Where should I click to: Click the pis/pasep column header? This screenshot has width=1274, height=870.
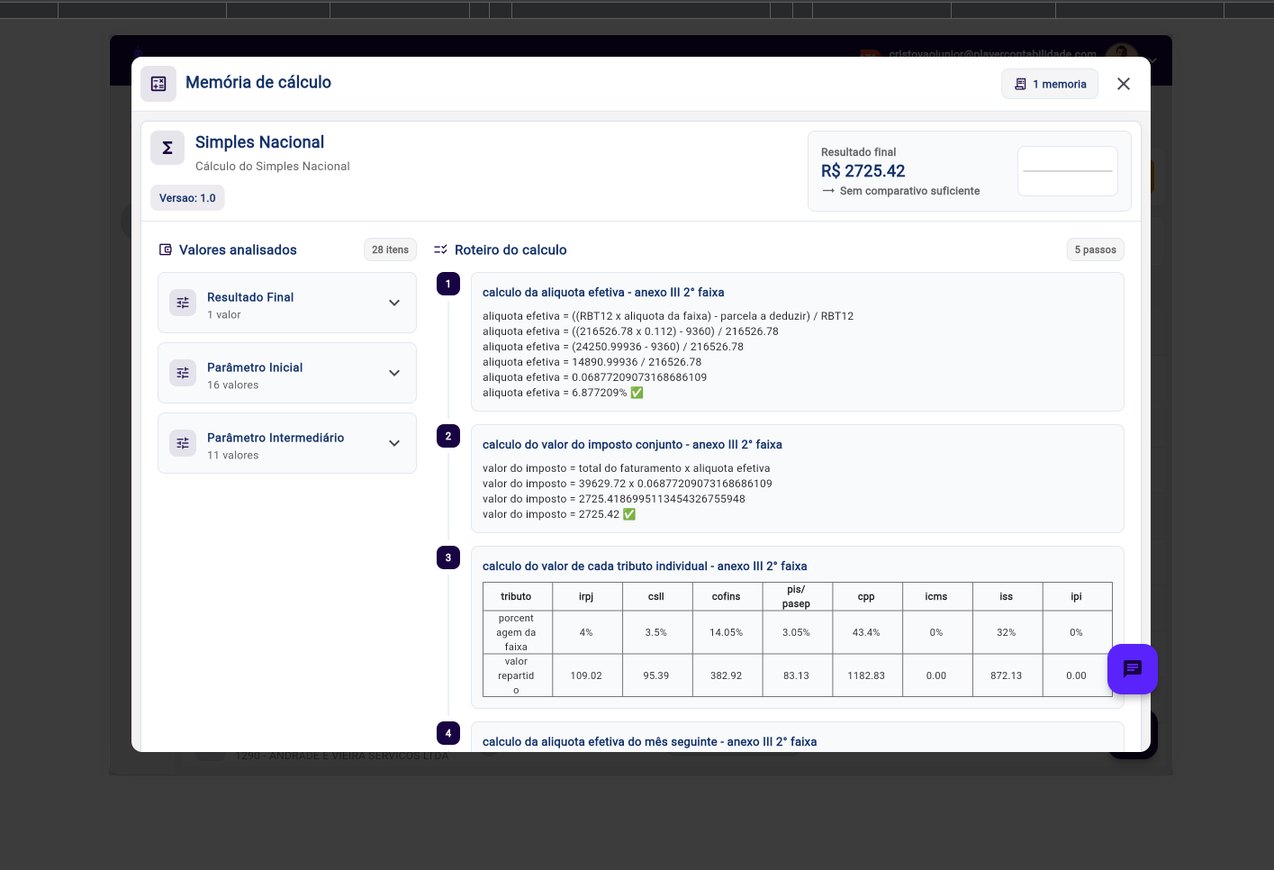pos(797,597)
